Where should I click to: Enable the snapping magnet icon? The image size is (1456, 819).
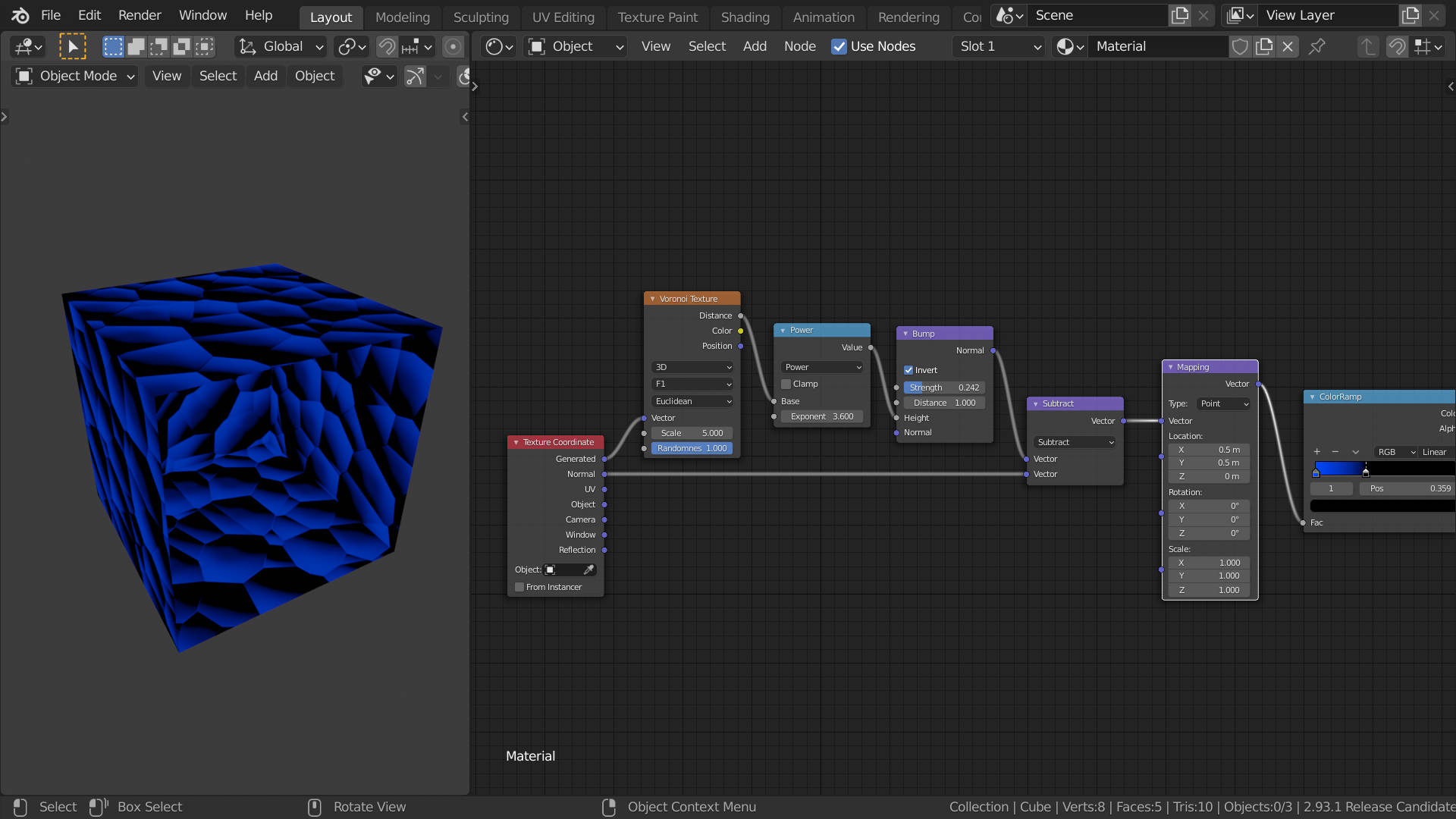tap(386, 46)
